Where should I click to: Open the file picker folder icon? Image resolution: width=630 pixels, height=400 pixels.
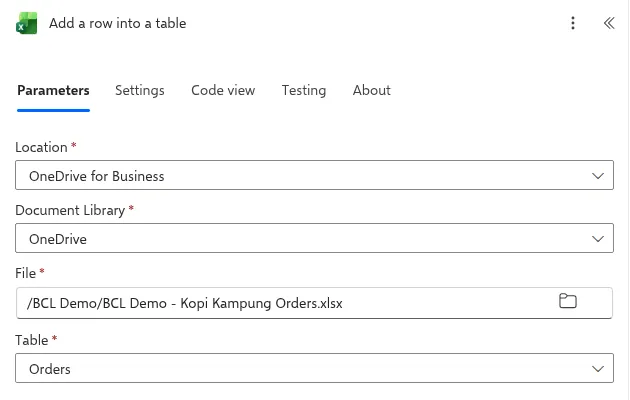pyautogui.click(x=568, y=301)
